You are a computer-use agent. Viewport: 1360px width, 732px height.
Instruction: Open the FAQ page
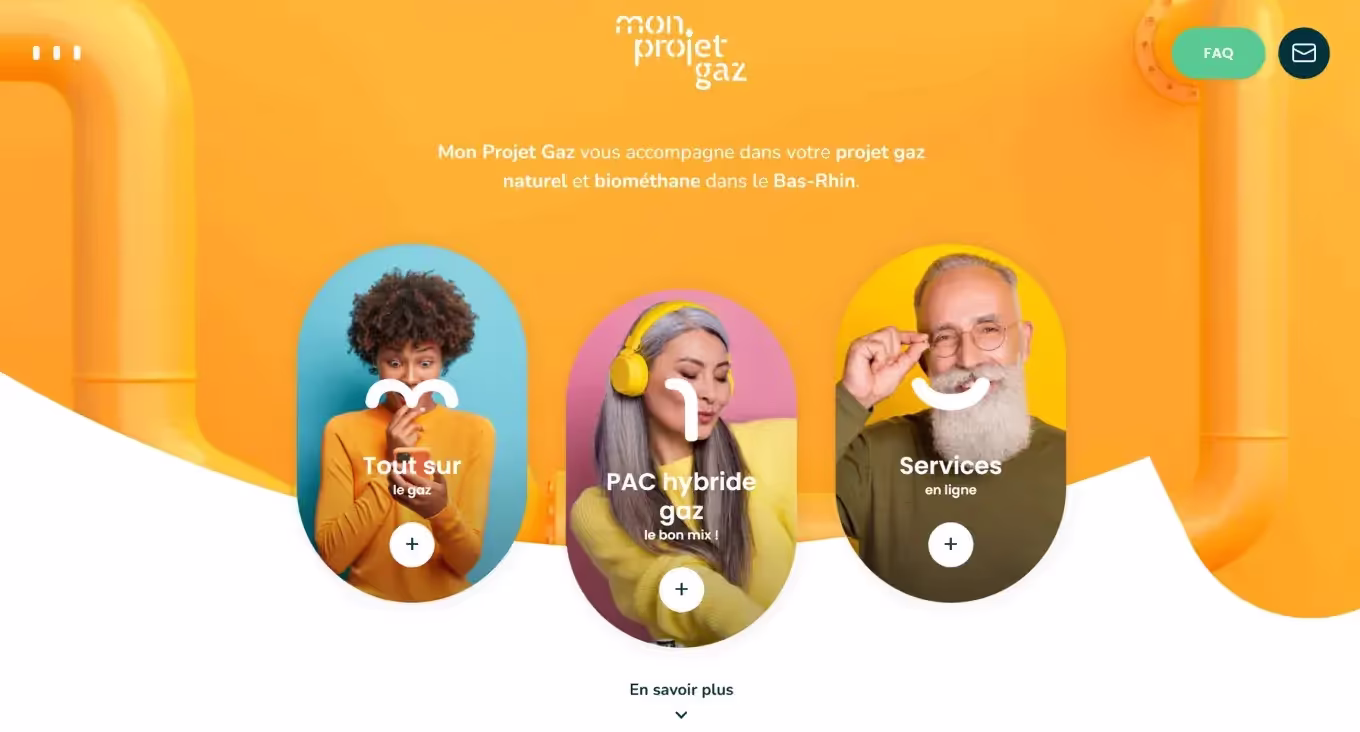pos(1218,53)
